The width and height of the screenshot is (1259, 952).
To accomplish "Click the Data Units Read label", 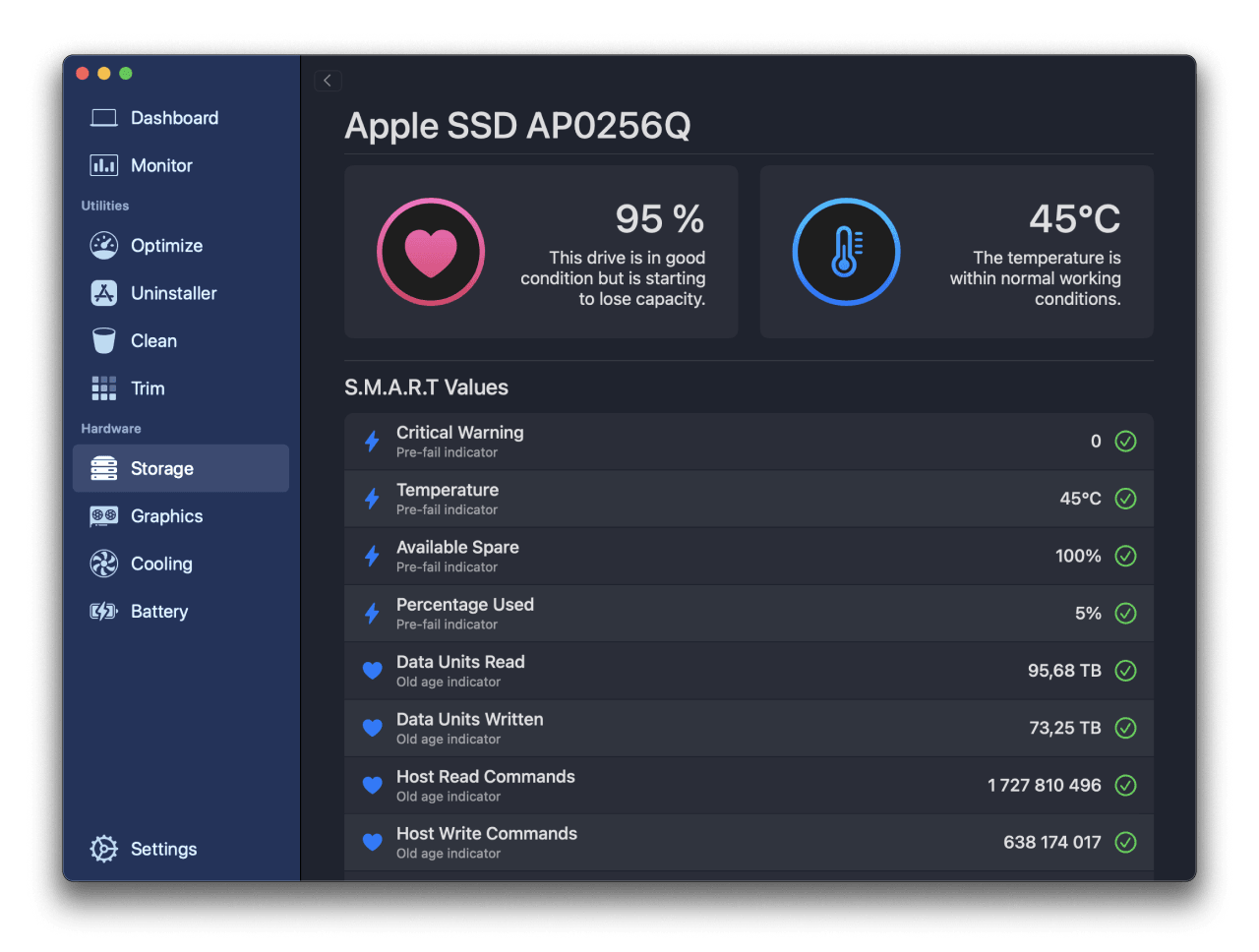I will pos(460,662).
